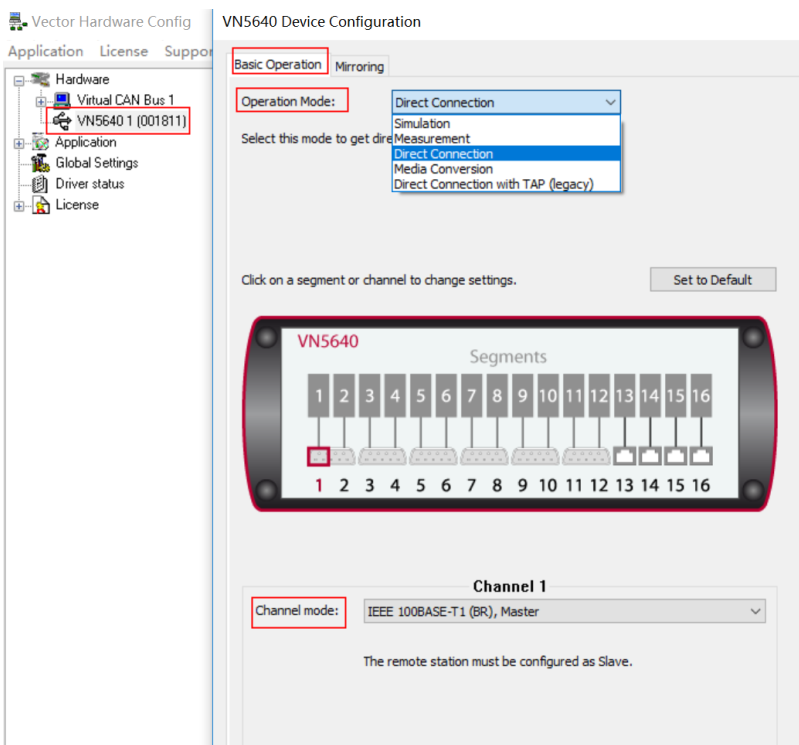799x745 pixels.
Task: Choose Media Conversion operation mode
Action: coord(507,169)
